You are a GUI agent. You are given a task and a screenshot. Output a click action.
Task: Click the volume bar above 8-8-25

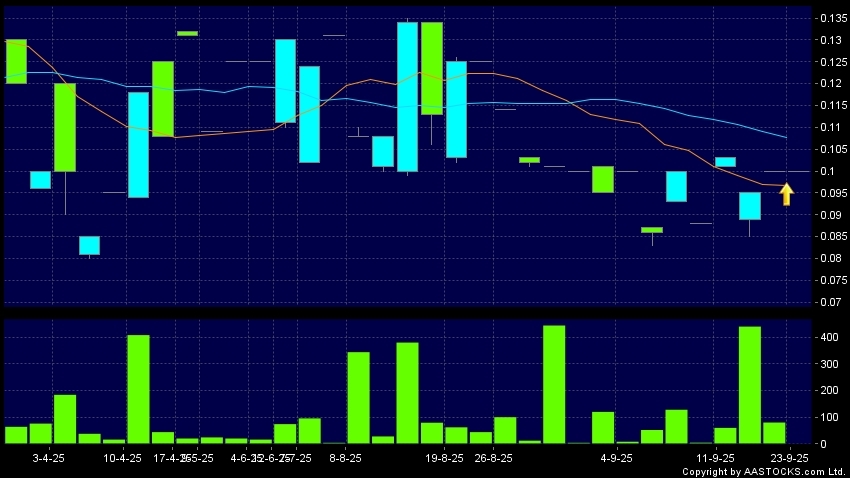pyautogui.click(x=358, y=397)
